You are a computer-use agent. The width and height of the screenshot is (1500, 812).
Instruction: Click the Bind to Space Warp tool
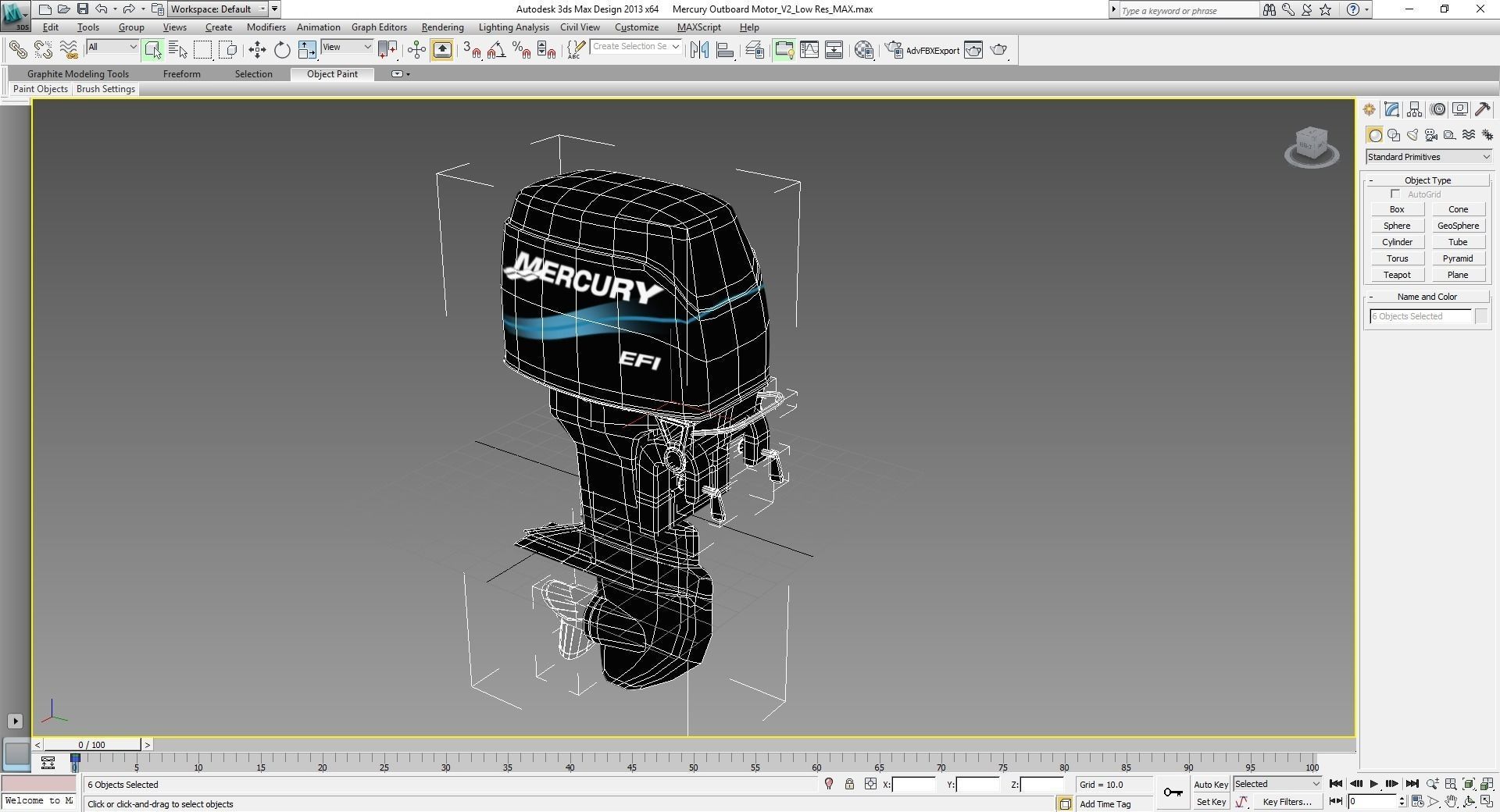click(70, 50)
